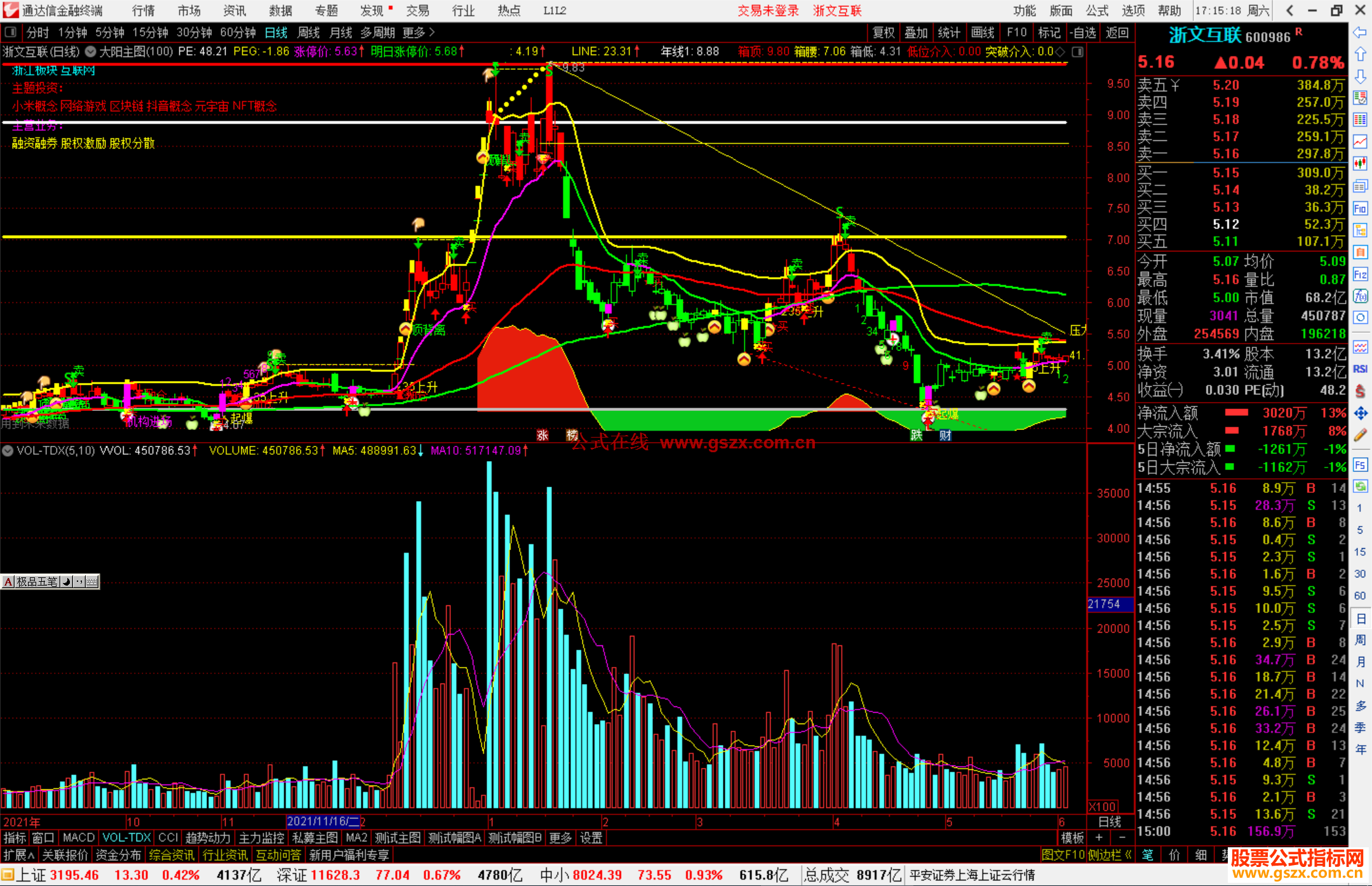Switch to the 60-minute period in the sidebar
Viewport: 1372px width, 886px height.
pos(1360,596)
